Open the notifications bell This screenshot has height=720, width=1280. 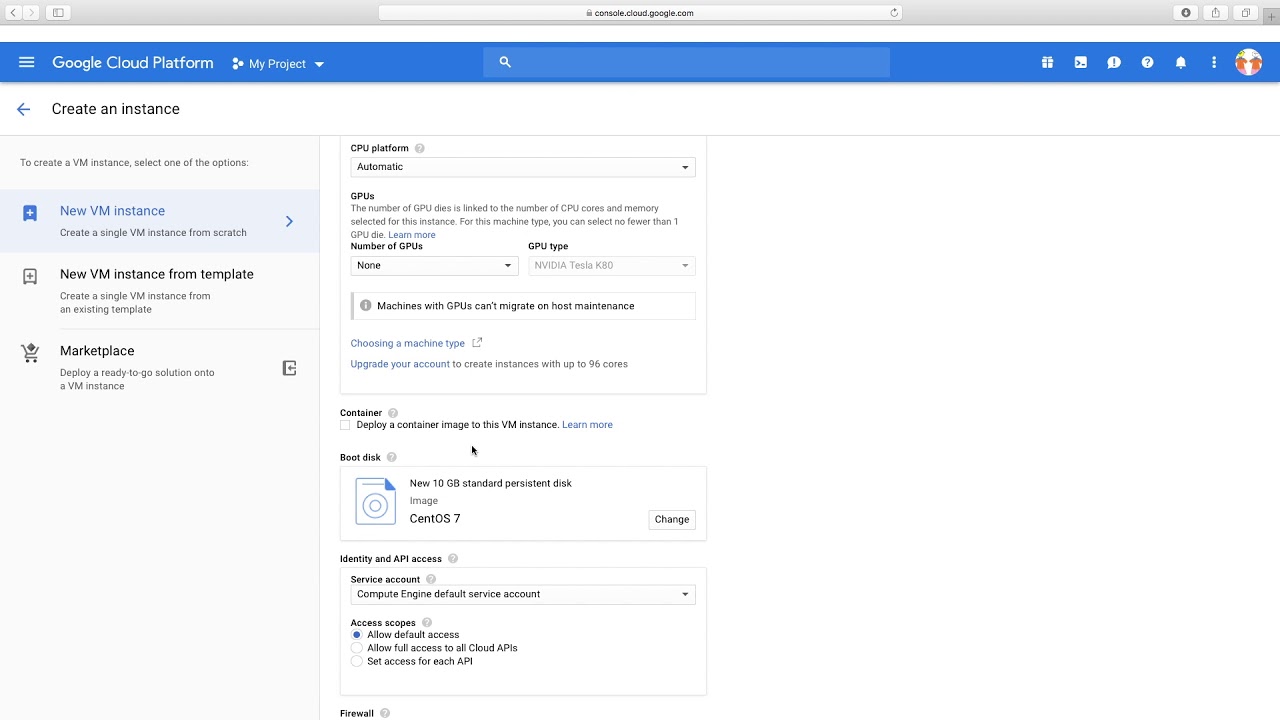coord(1181,62)
